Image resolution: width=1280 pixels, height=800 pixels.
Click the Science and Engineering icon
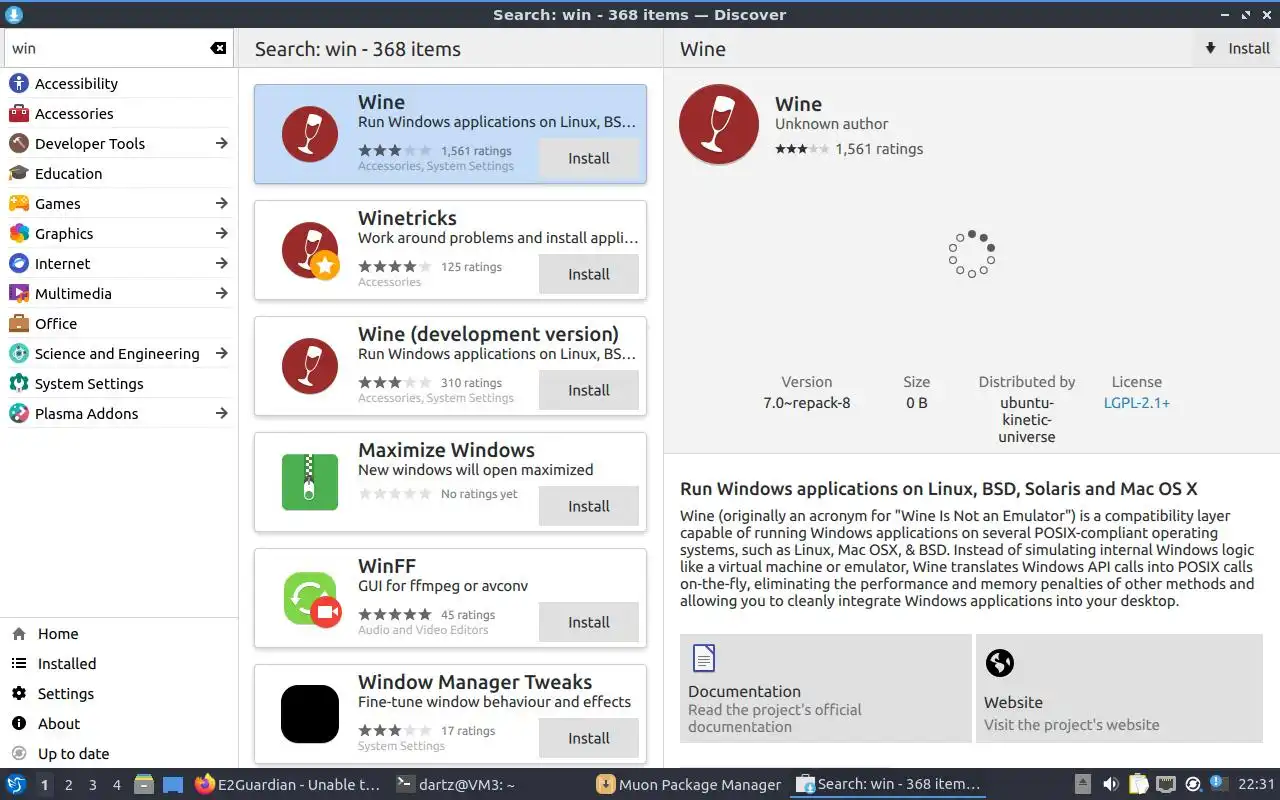click(19, 354)
